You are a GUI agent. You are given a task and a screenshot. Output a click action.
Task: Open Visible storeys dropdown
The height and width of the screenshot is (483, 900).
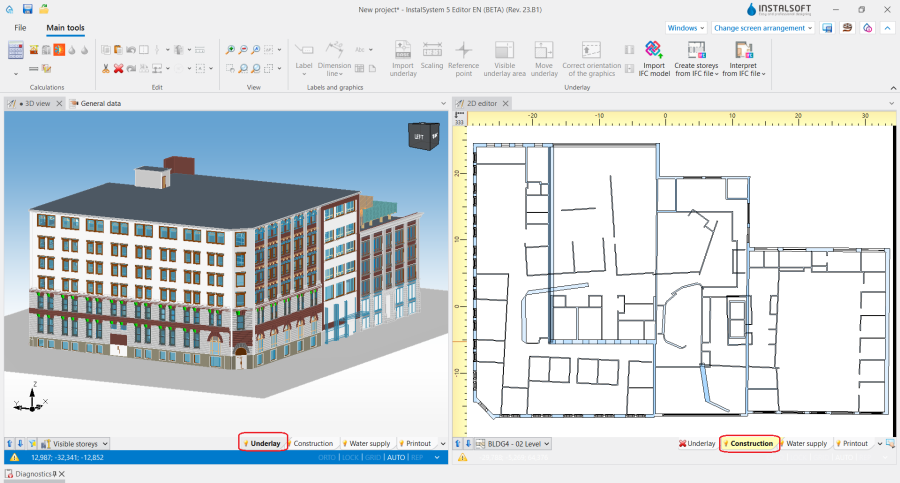pyautogui.click(x=74, y=443)
